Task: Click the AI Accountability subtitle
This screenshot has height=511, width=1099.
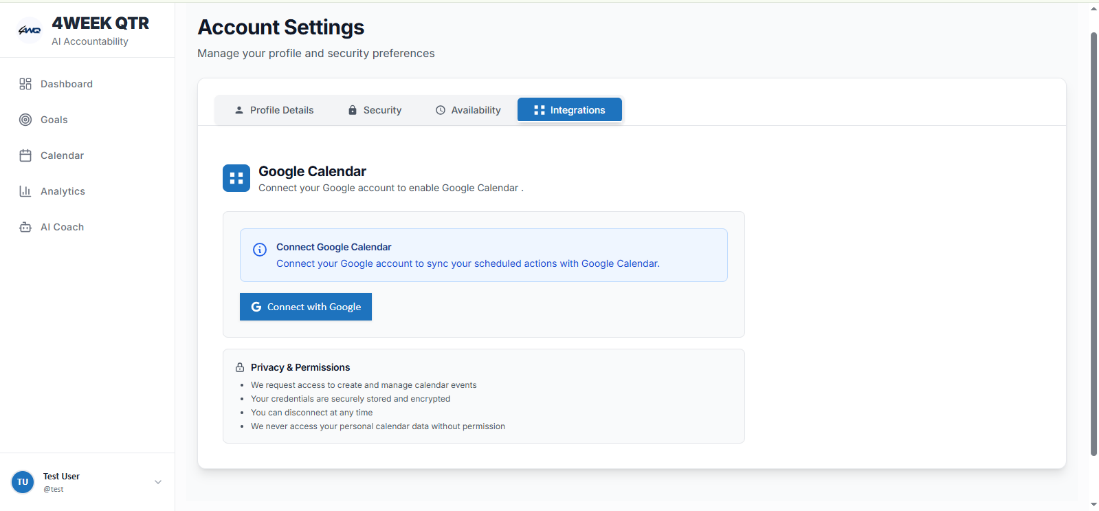Action: click(90, 42)
